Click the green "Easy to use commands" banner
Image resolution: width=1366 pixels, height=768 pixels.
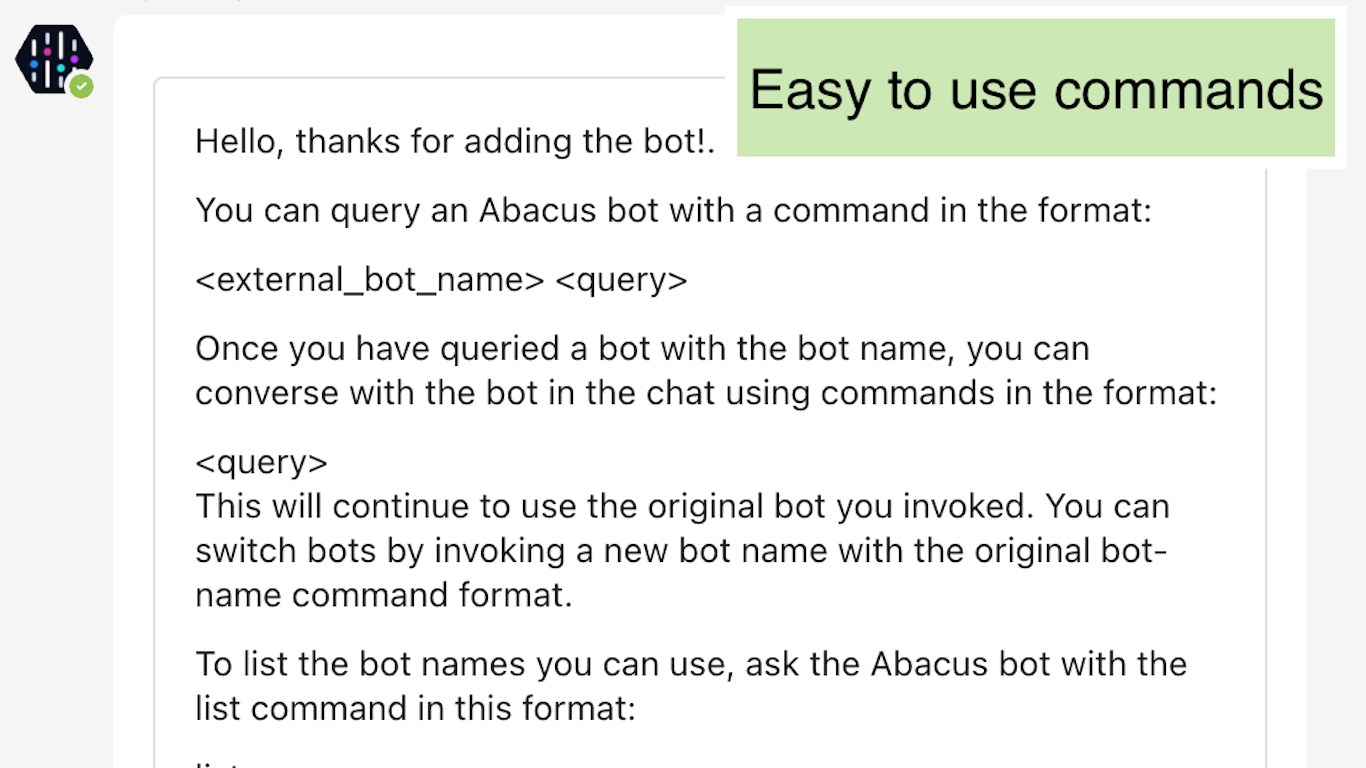pos(1035,88)
